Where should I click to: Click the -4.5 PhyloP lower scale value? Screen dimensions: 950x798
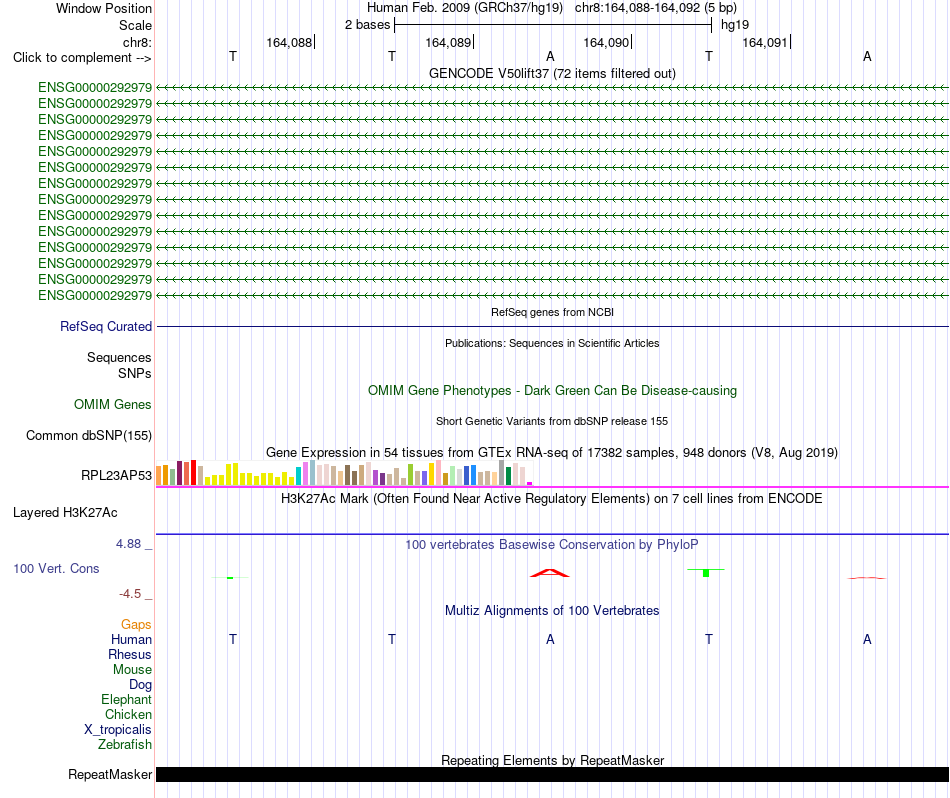pyautogui.click(x=130, y=594)
